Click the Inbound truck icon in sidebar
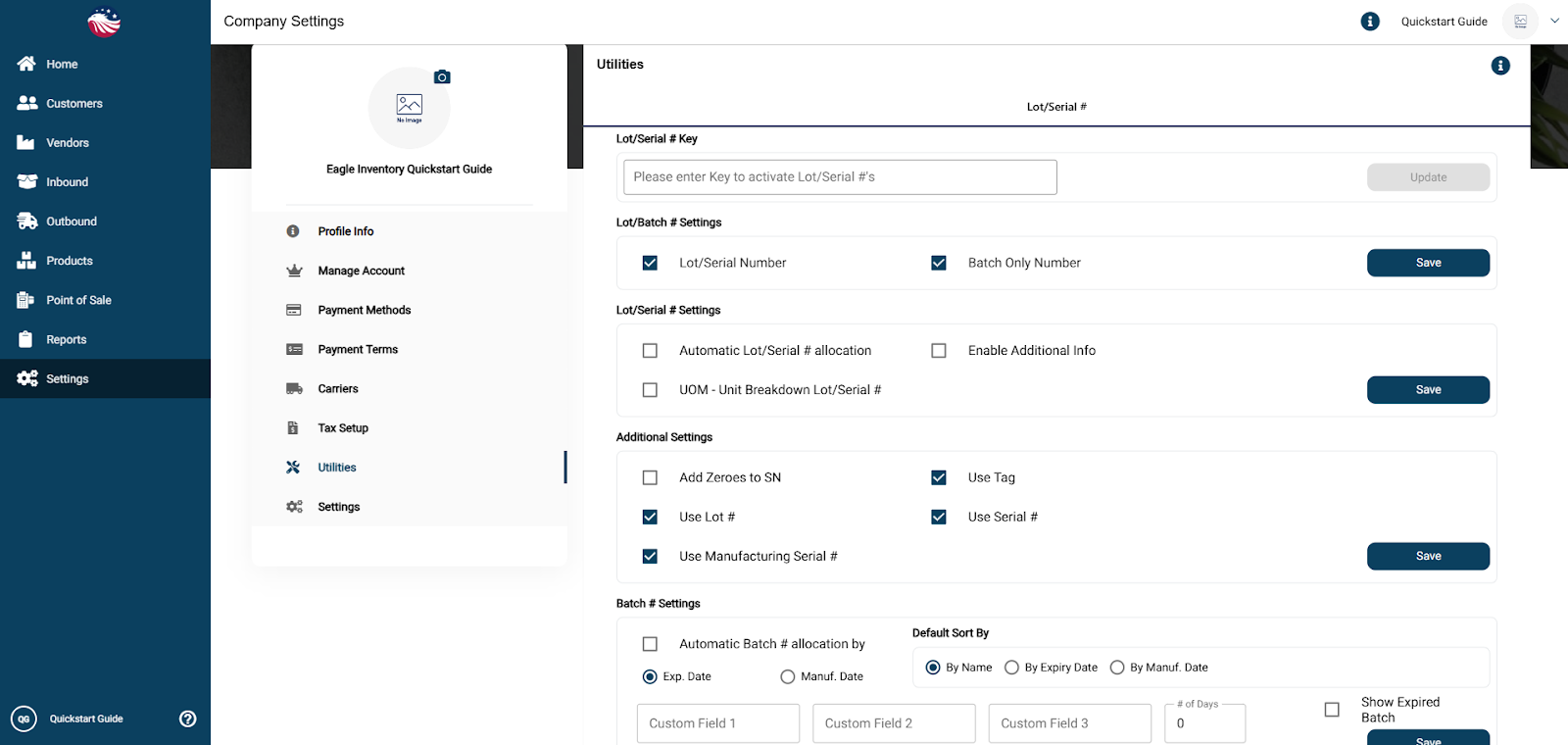Image resolution: width=1568 pixels, height=745 pixels. point(26,181)
